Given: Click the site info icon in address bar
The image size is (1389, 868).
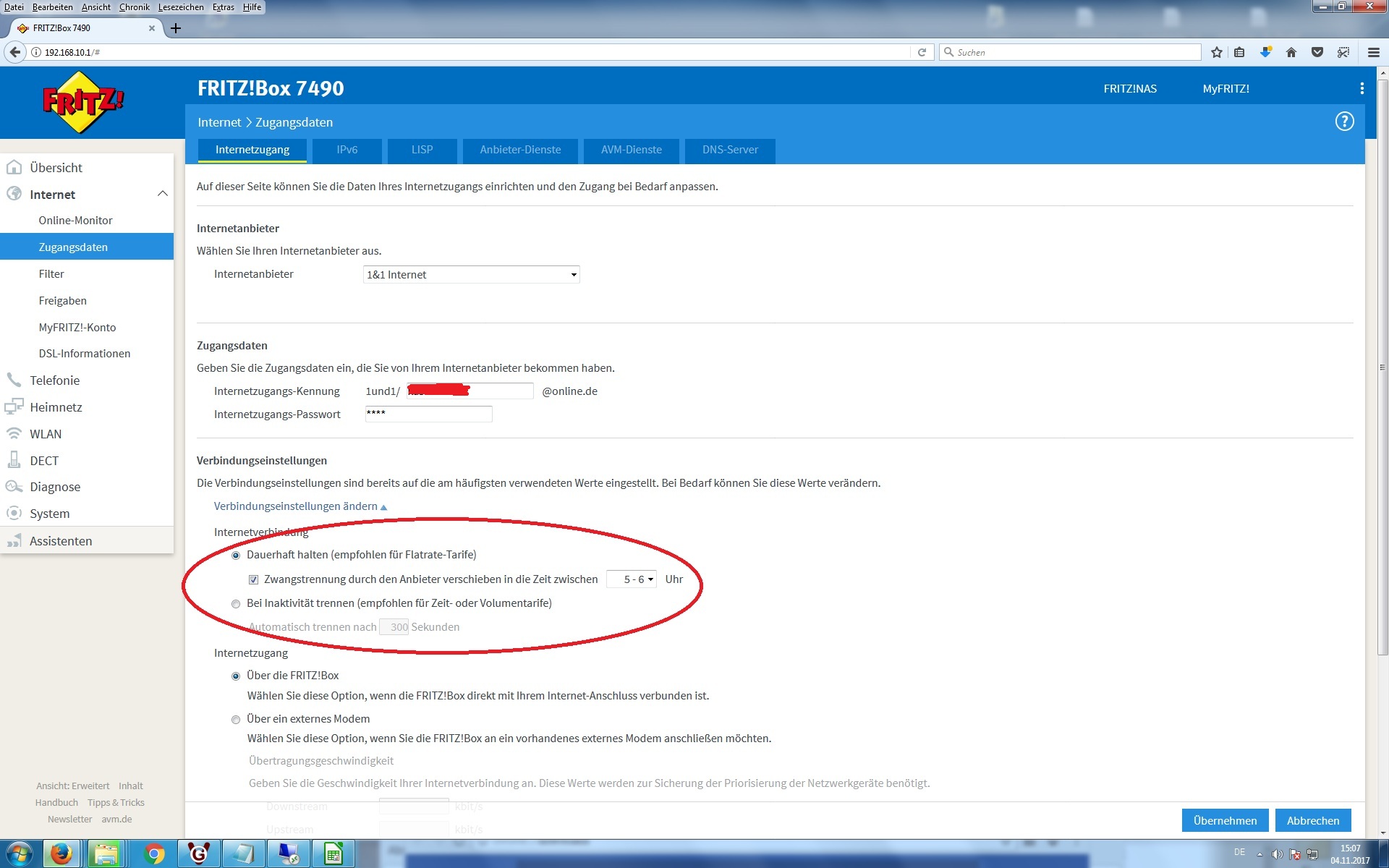Looking at the screenshot, I should pyautogui.click(x=36, y=52).
